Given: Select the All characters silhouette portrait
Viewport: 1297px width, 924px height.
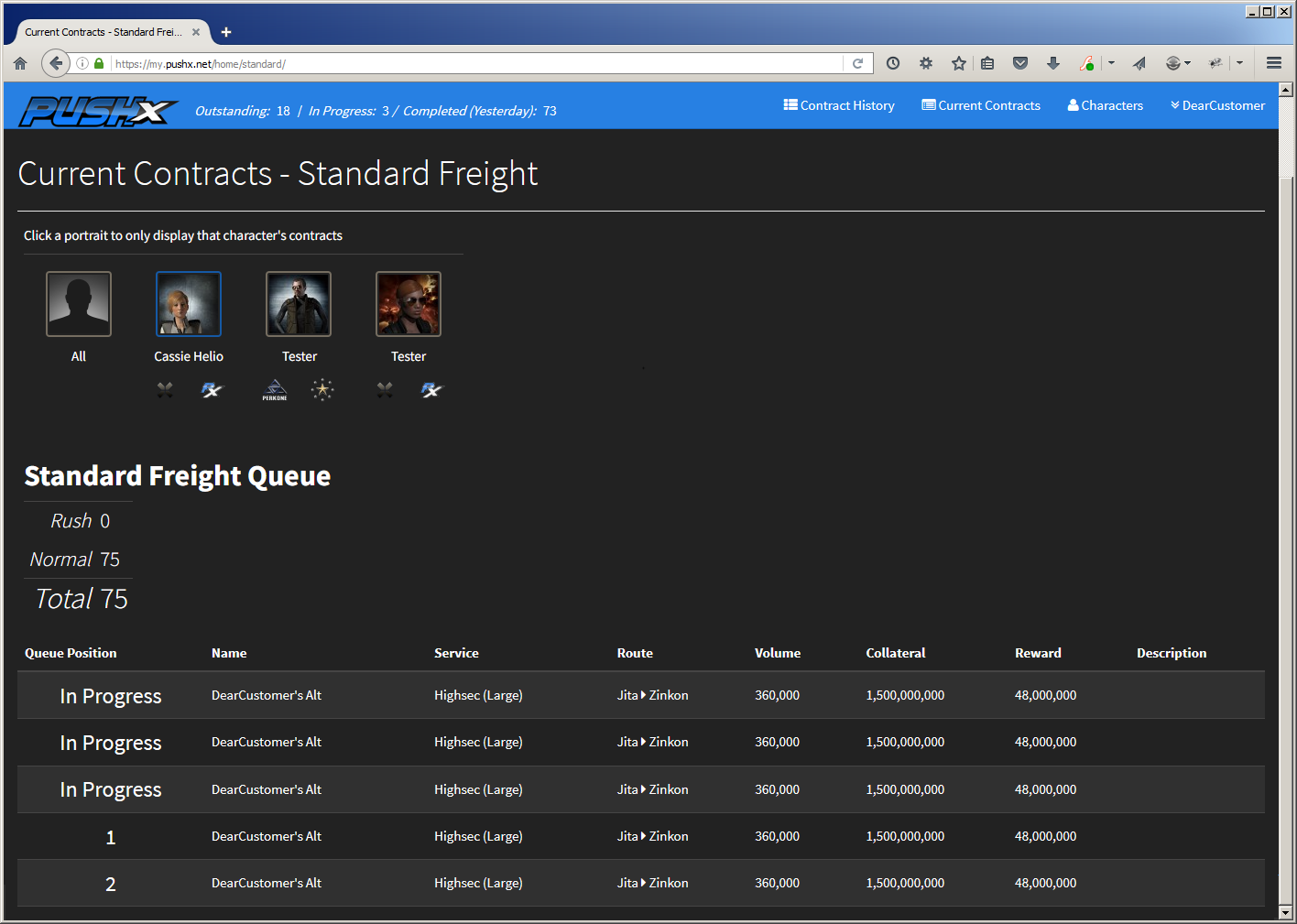Looking at the screenshot, I should [79, 304].
